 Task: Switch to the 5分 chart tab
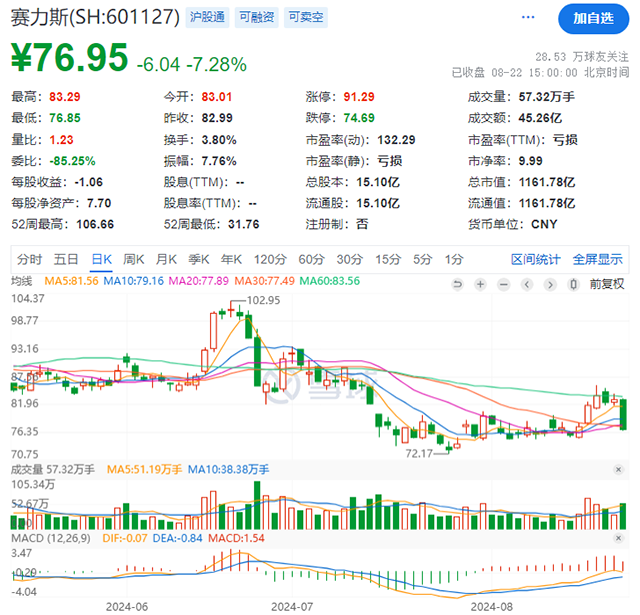[x=422, y=259]
